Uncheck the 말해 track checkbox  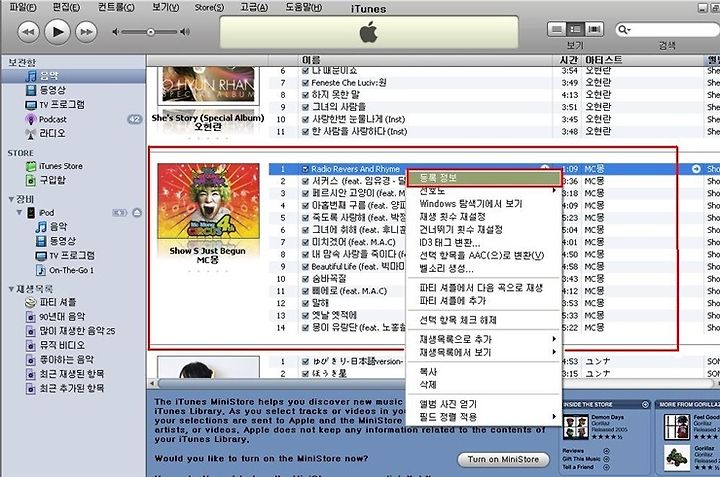(x=305, y=303)
